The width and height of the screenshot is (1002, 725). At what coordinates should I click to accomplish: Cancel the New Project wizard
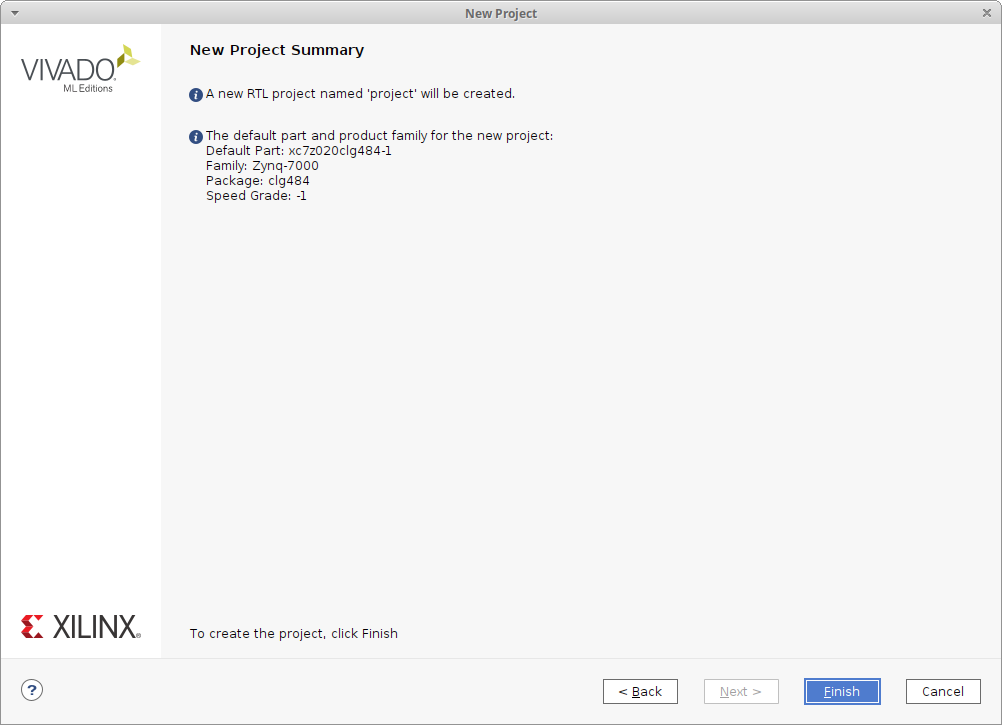(x=943, y=691)
